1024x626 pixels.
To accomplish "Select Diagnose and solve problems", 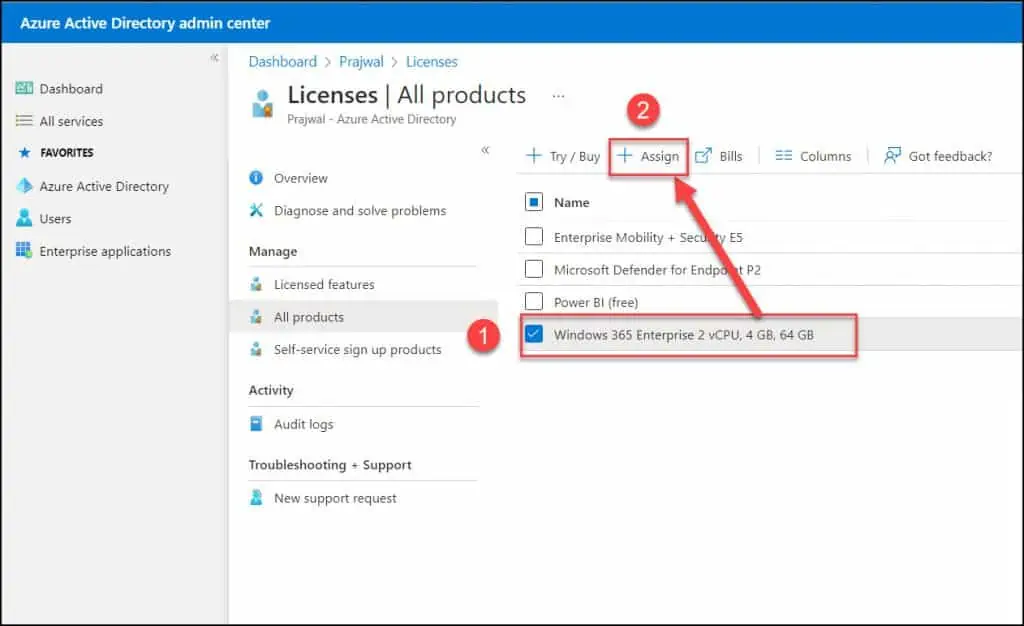I will tap(360, 211).
